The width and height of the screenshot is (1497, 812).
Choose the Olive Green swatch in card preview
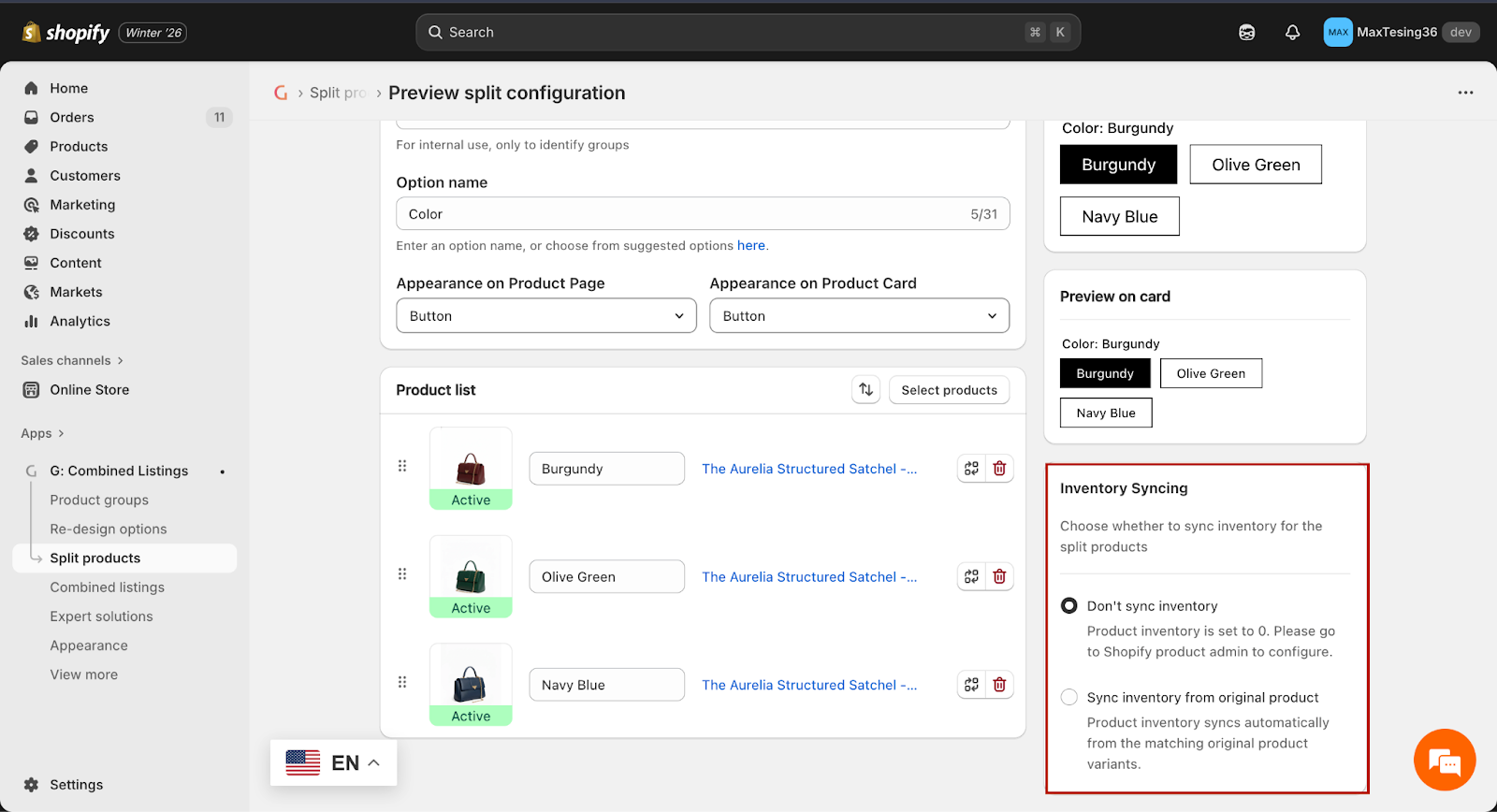pyautogui.click(x=1211, y=373)
